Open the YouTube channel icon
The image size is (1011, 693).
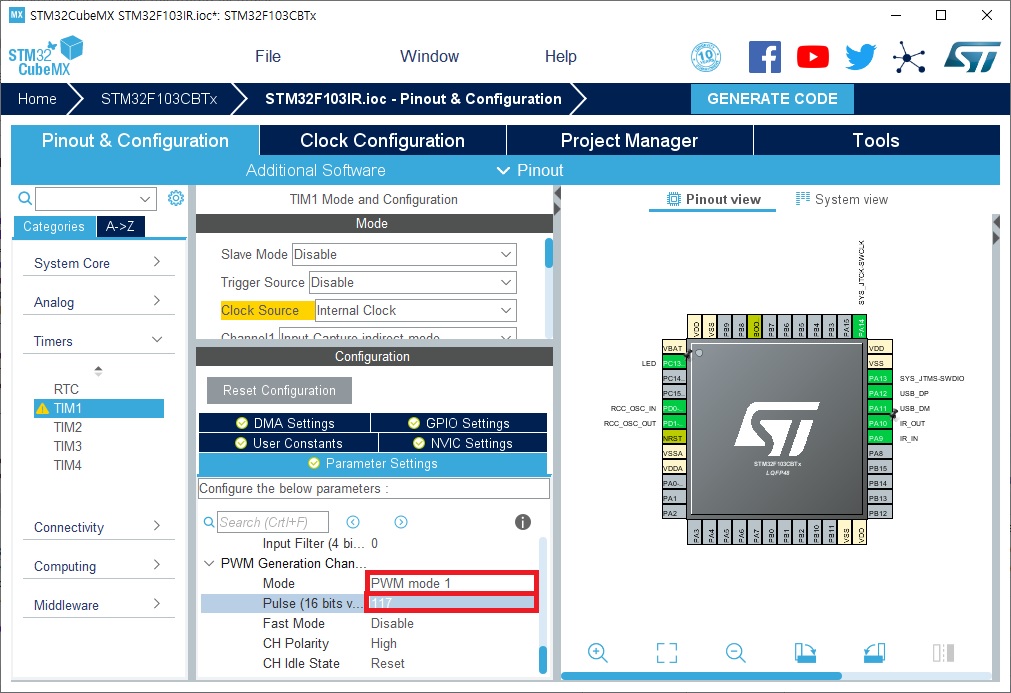(812, 57)
